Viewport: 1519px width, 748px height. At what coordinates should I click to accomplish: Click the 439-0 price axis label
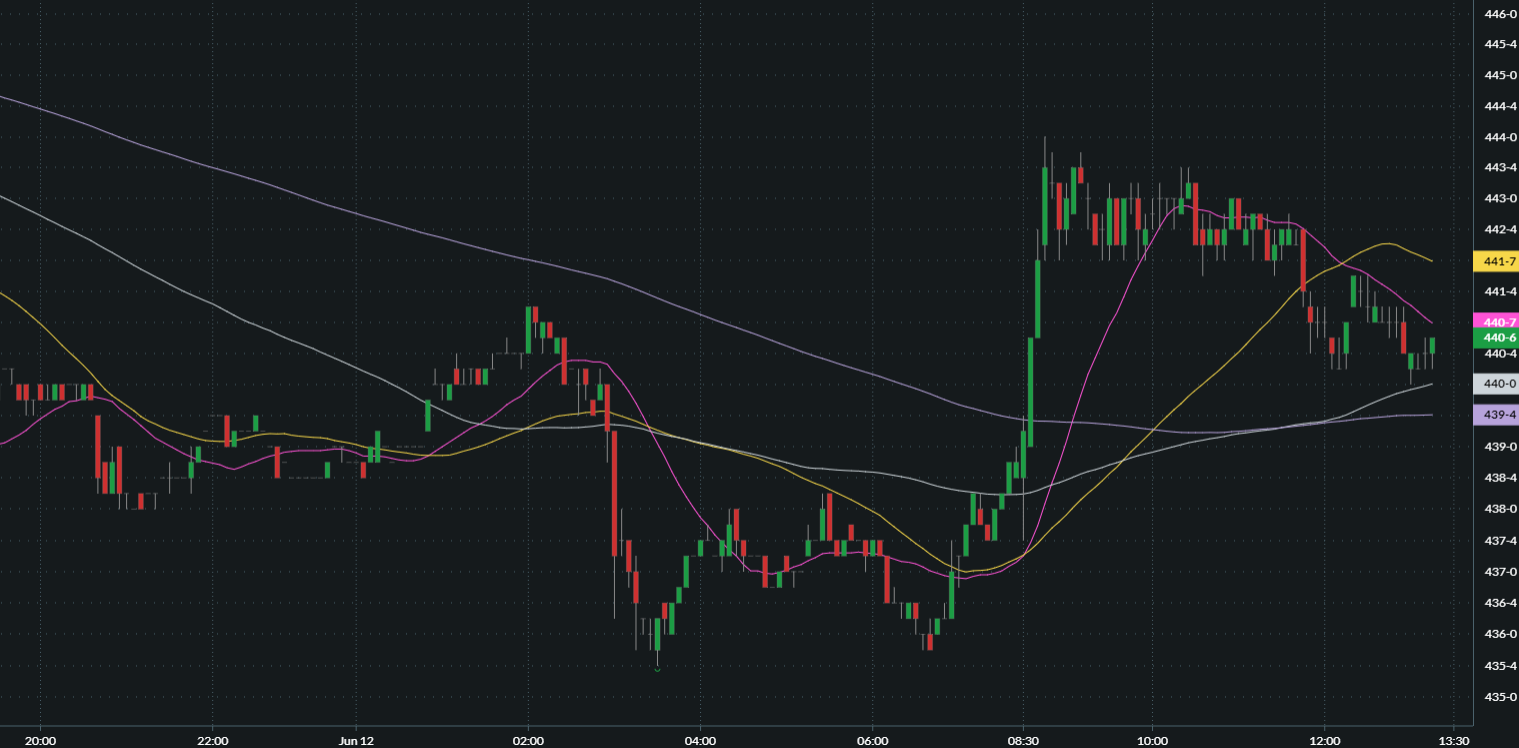click(x=1501, y=447)
